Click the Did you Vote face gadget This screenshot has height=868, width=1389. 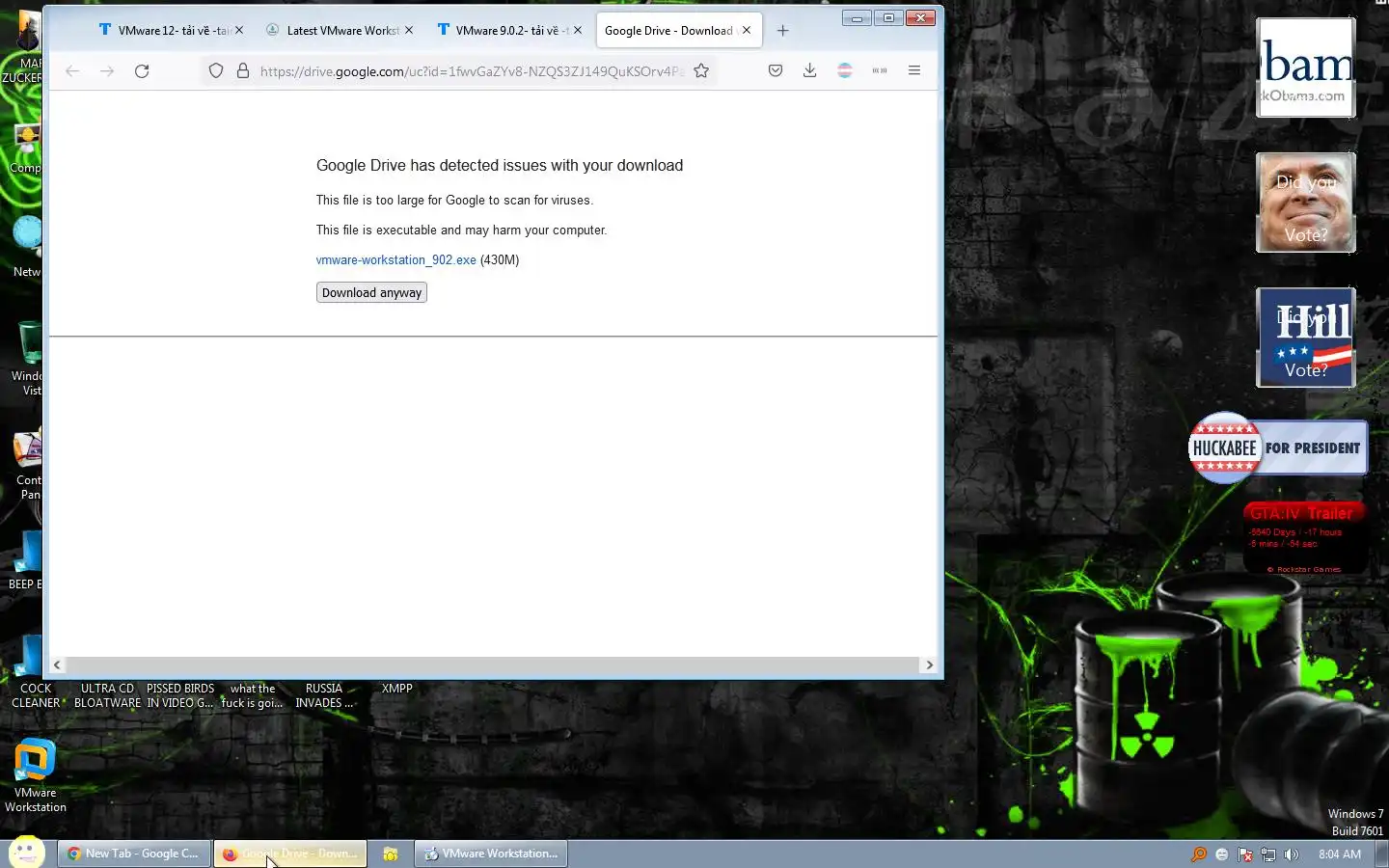point(1305,203)
